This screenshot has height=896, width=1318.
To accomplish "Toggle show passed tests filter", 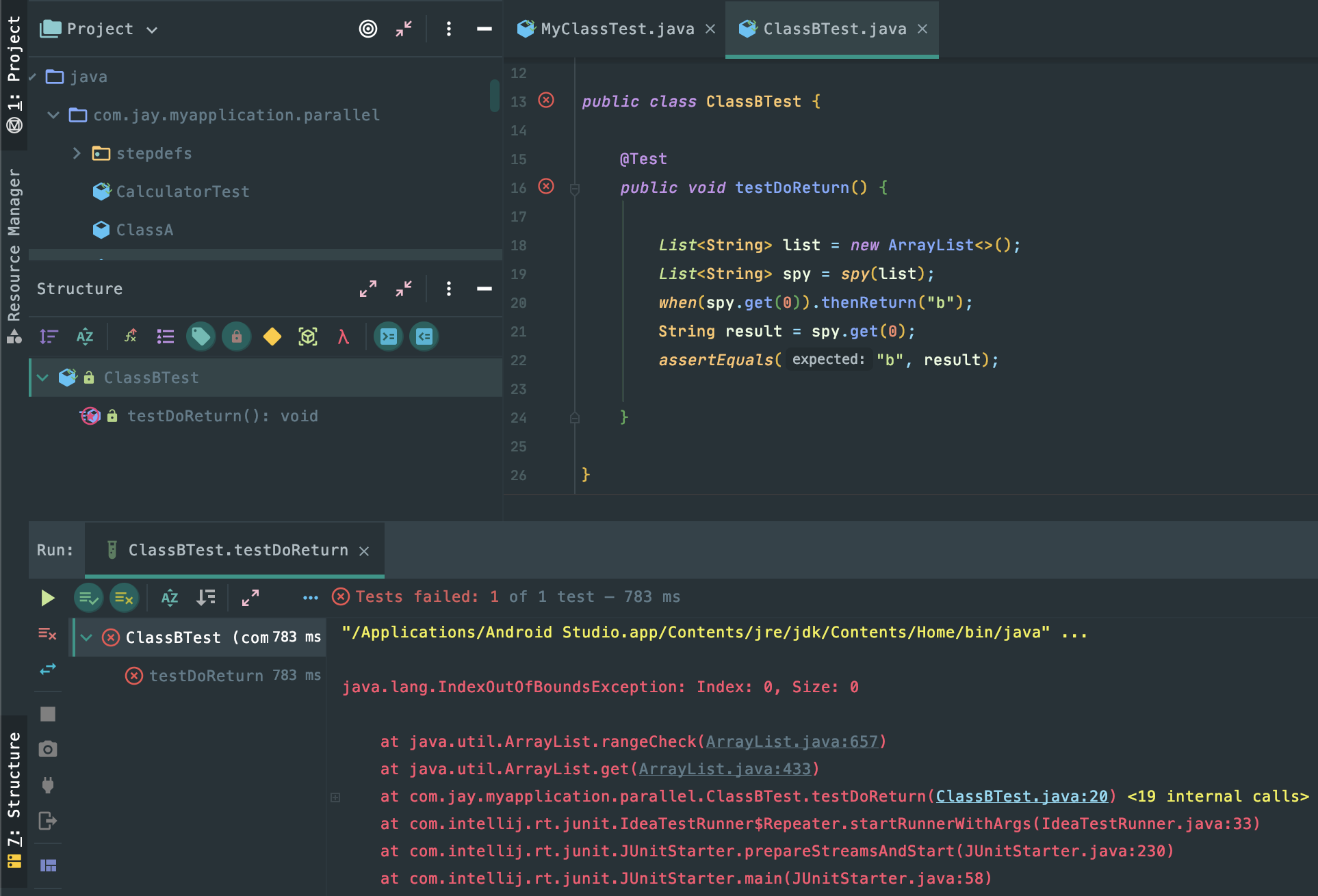I will pyautogui.click(x=88, y=598).
